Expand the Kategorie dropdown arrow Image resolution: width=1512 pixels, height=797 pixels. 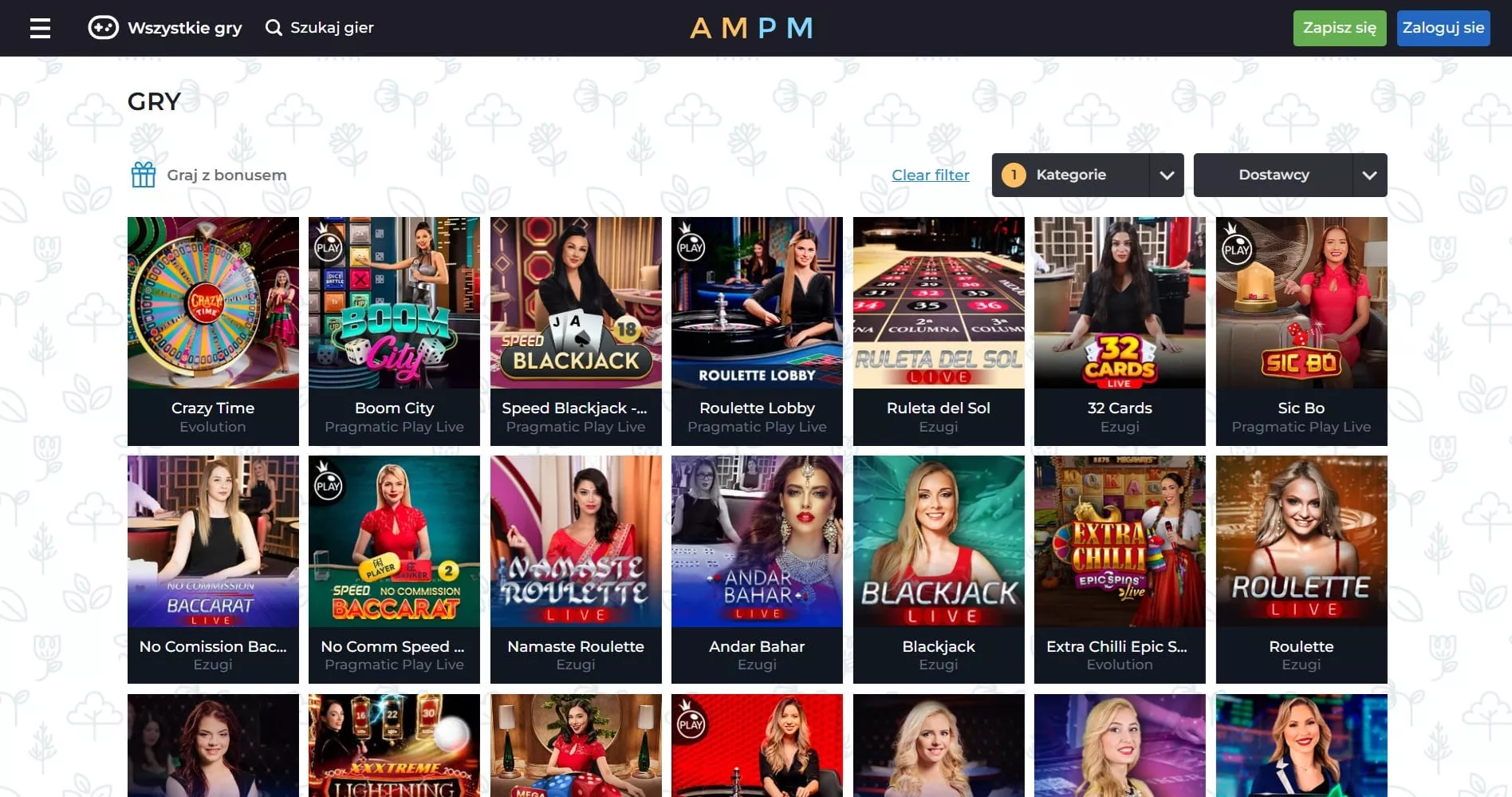[1167, 175]
